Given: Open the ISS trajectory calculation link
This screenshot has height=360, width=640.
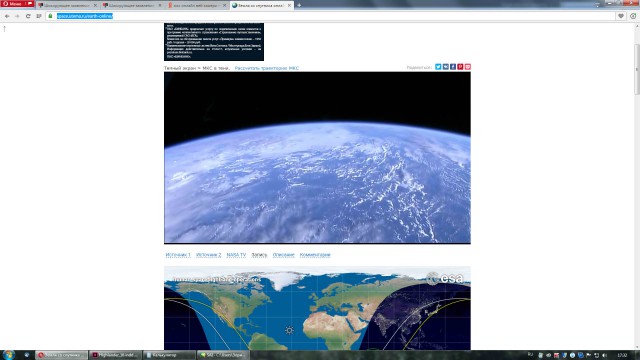Looking at the screenshot, I should (x=267, y=68).
